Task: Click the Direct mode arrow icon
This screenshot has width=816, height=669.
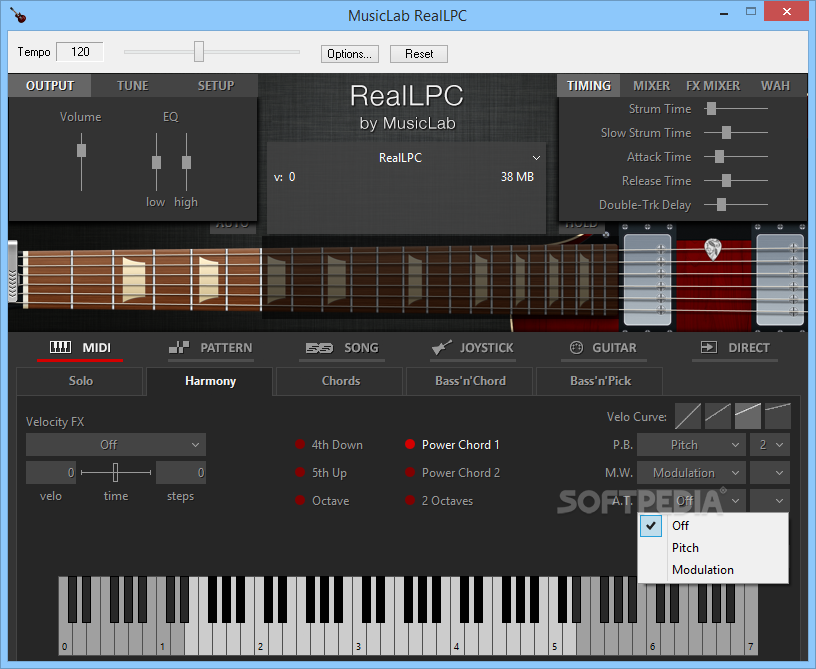Action: [709, 348]
